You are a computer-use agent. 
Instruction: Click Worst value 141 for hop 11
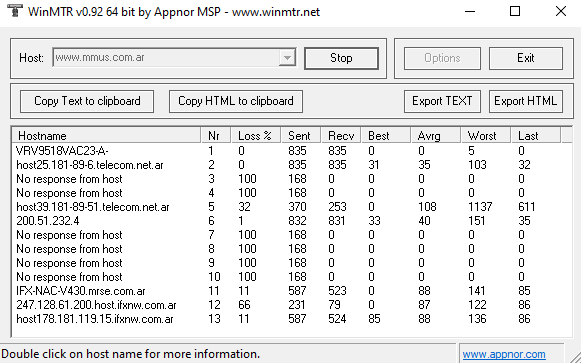pos(477,291)
